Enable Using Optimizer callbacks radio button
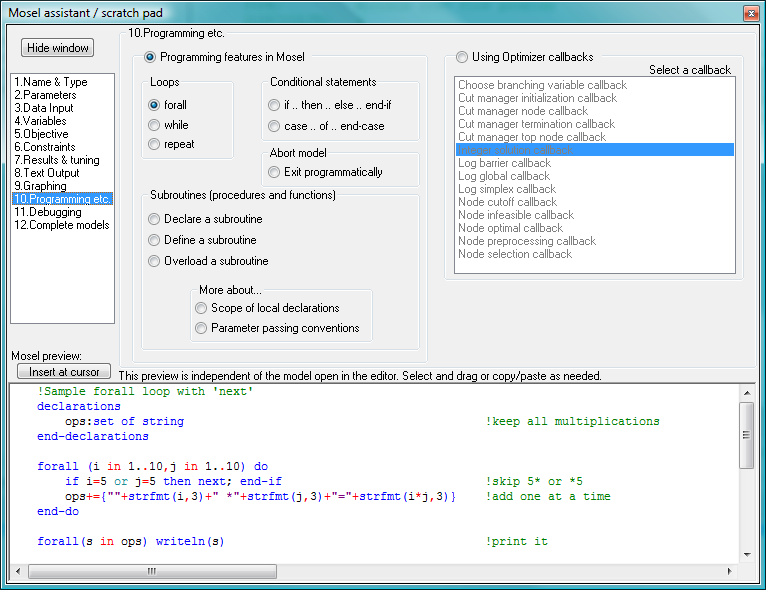 coord(462,57)
